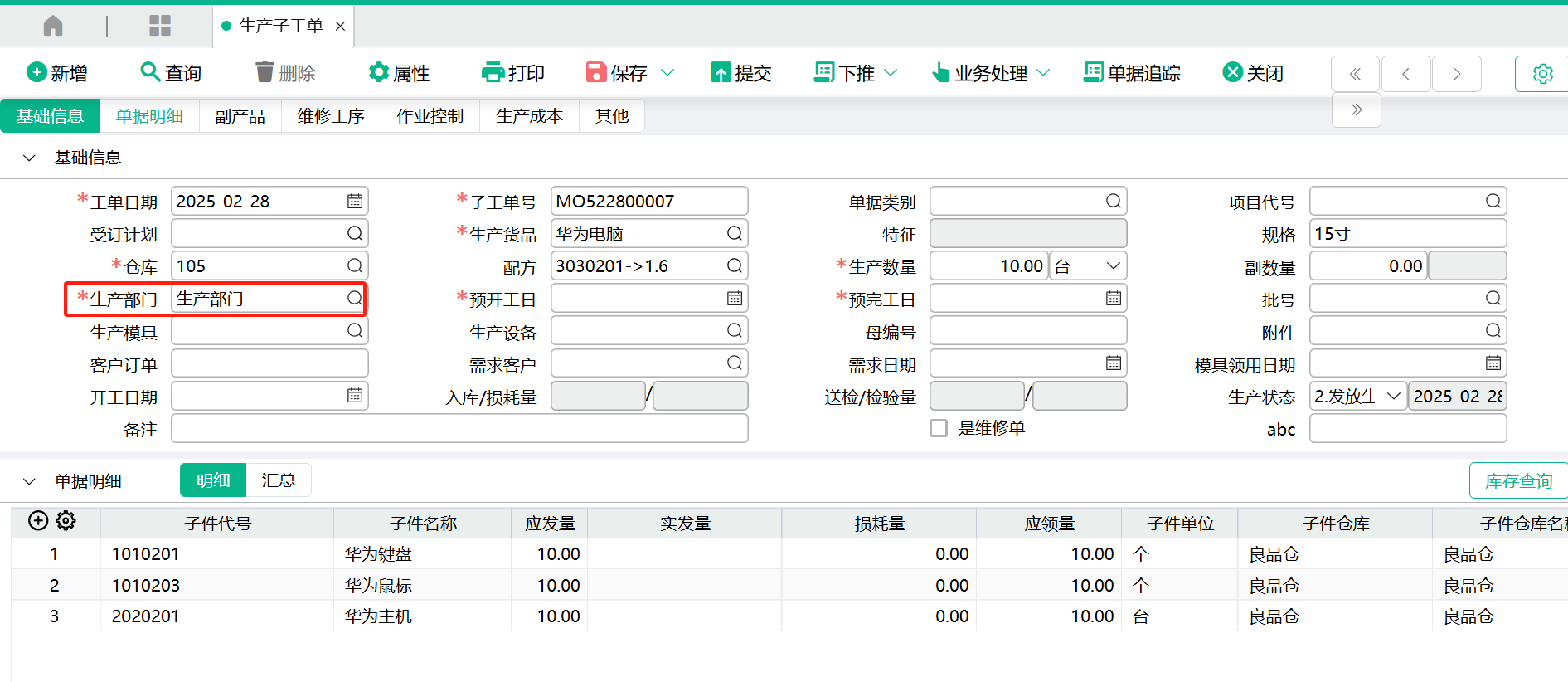Click the 客户订单 input field
This screenshot has width=1568, height=682.
point(269,363)
